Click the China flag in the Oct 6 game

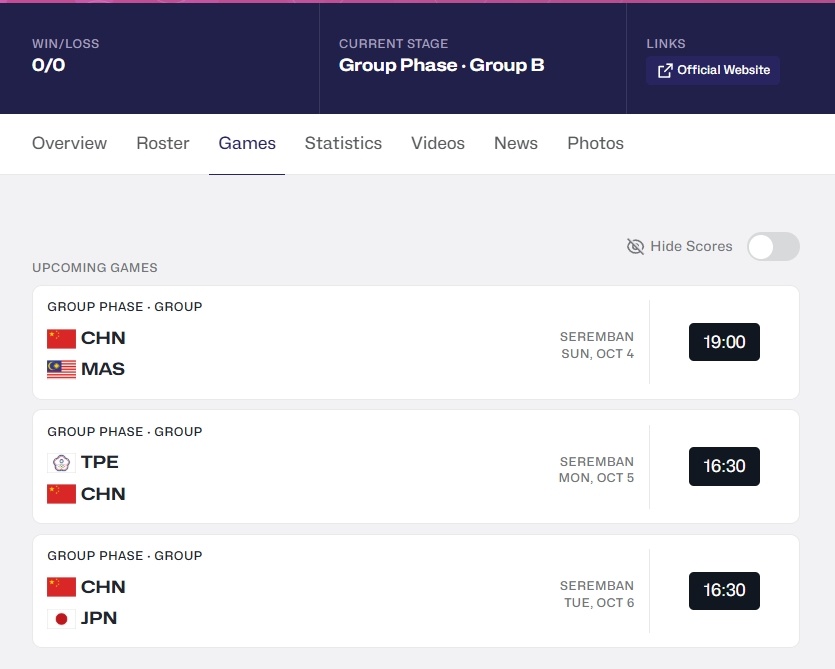coord(61,587)
